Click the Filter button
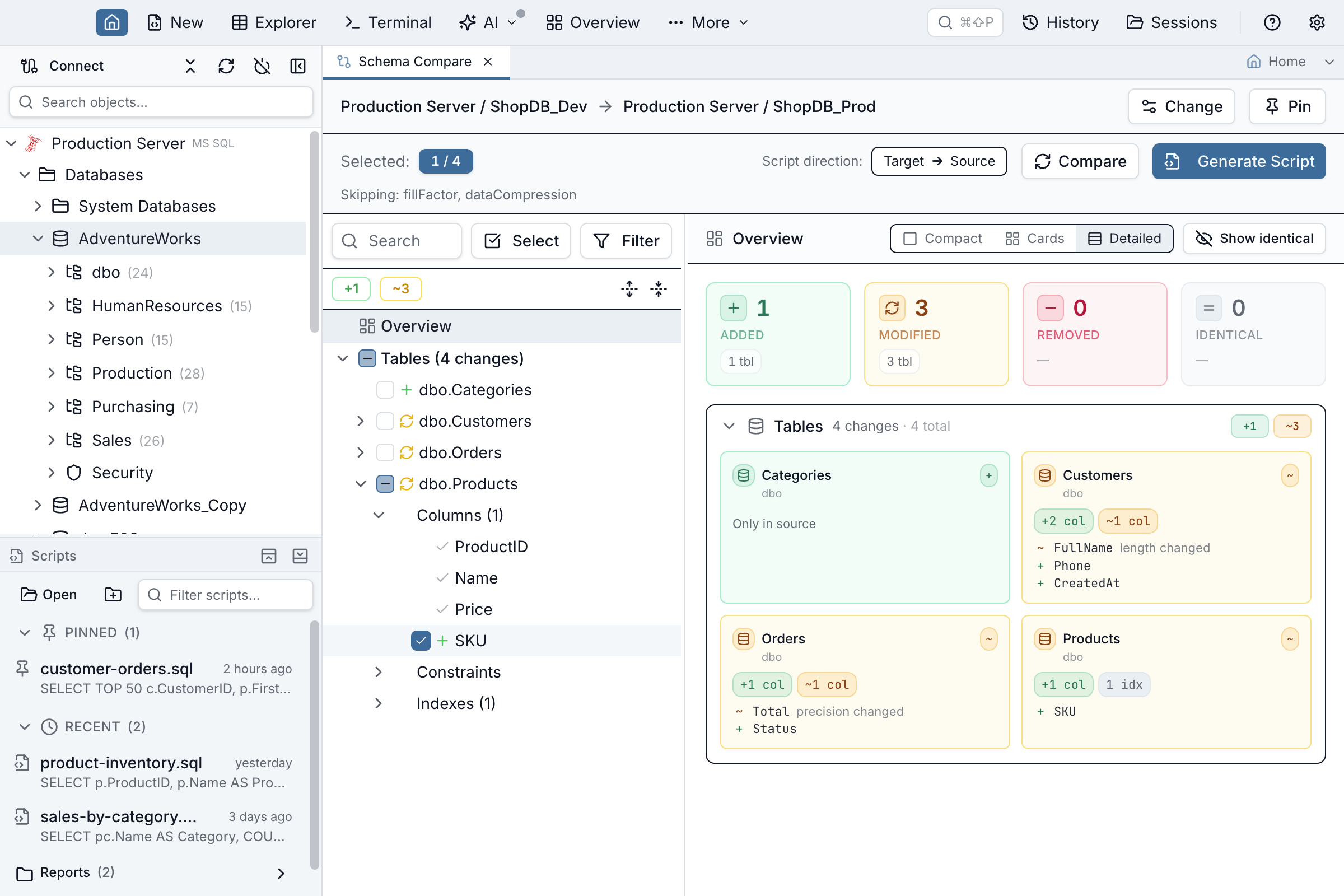Screen dimensions: 1344x896 coord(626,241)
